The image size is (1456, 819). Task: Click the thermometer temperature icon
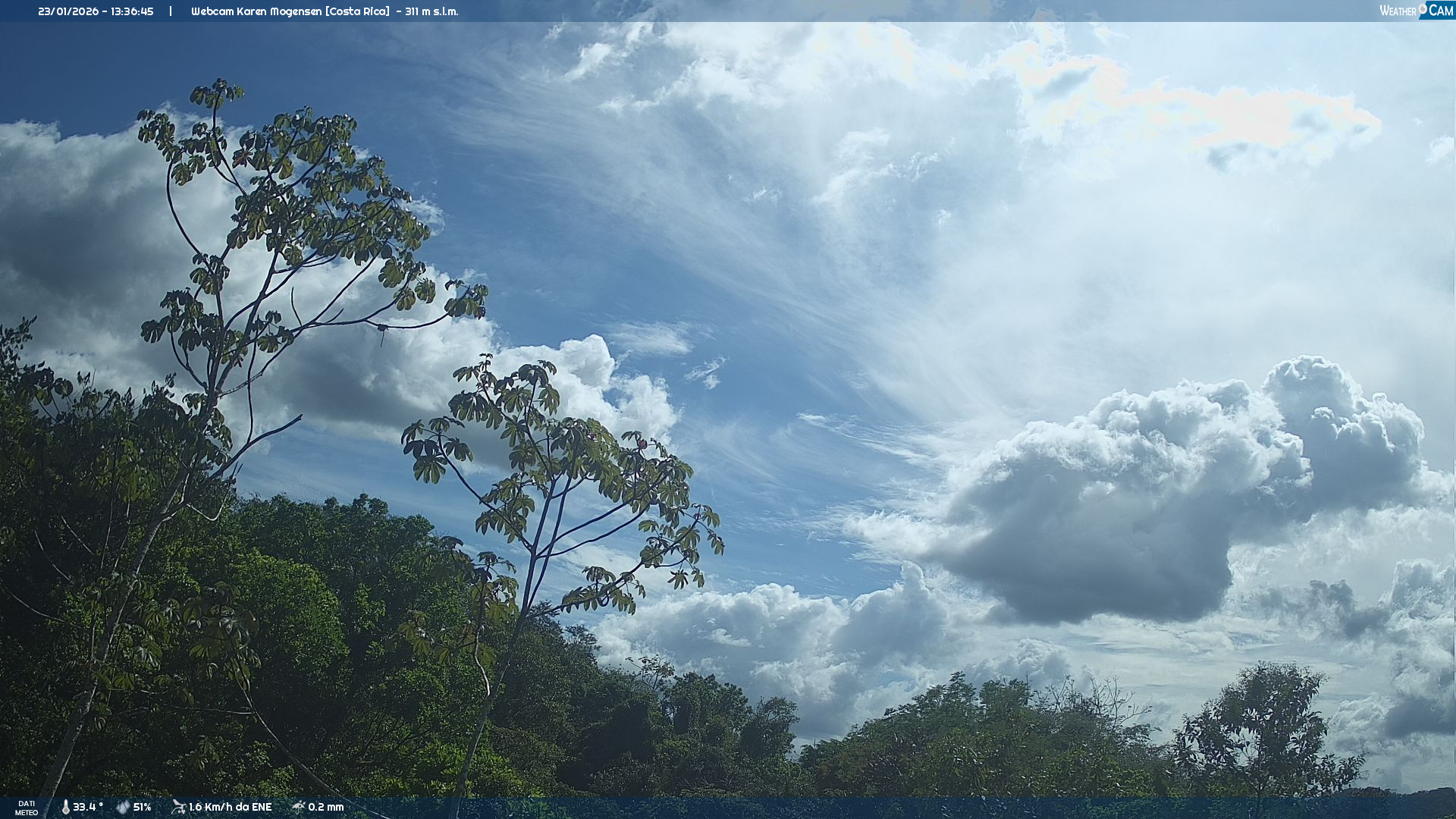coord(65,807)
